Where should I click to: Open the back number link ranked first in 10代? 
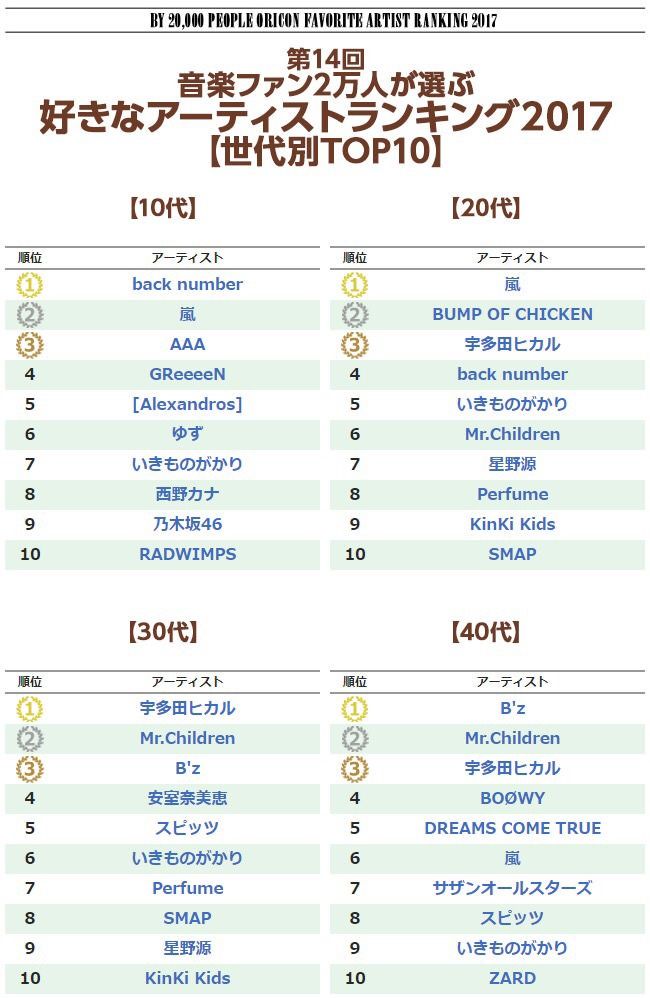pyautogui.click(x=187, y=284)
